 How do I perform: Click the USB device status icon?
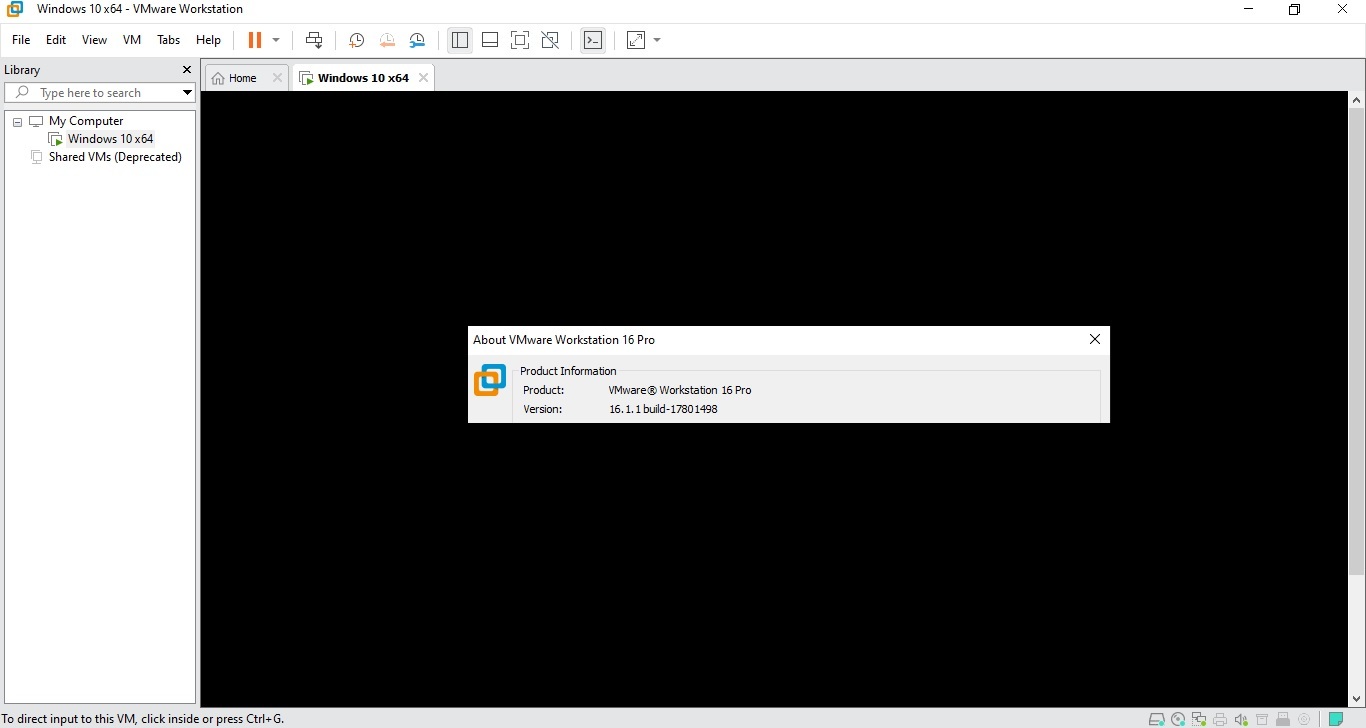tap(1283, 719)
